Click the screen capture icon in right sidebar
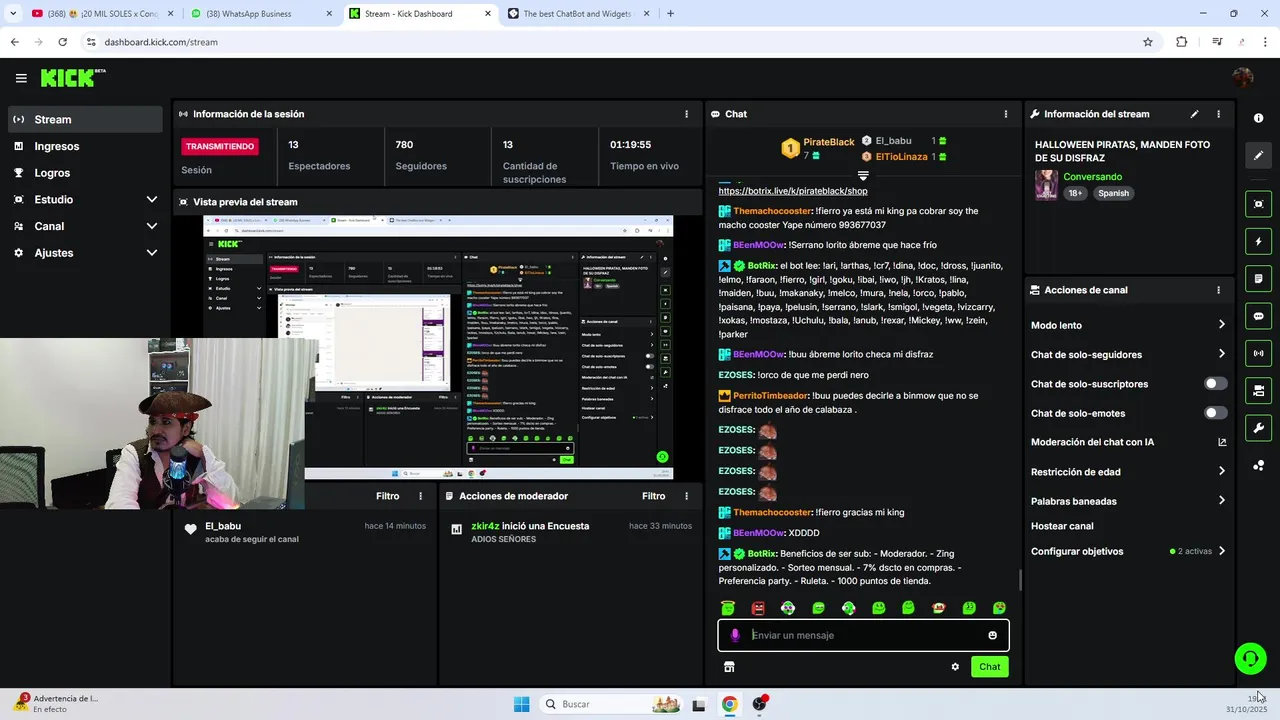1280x720 pixels. [1258, 204]
